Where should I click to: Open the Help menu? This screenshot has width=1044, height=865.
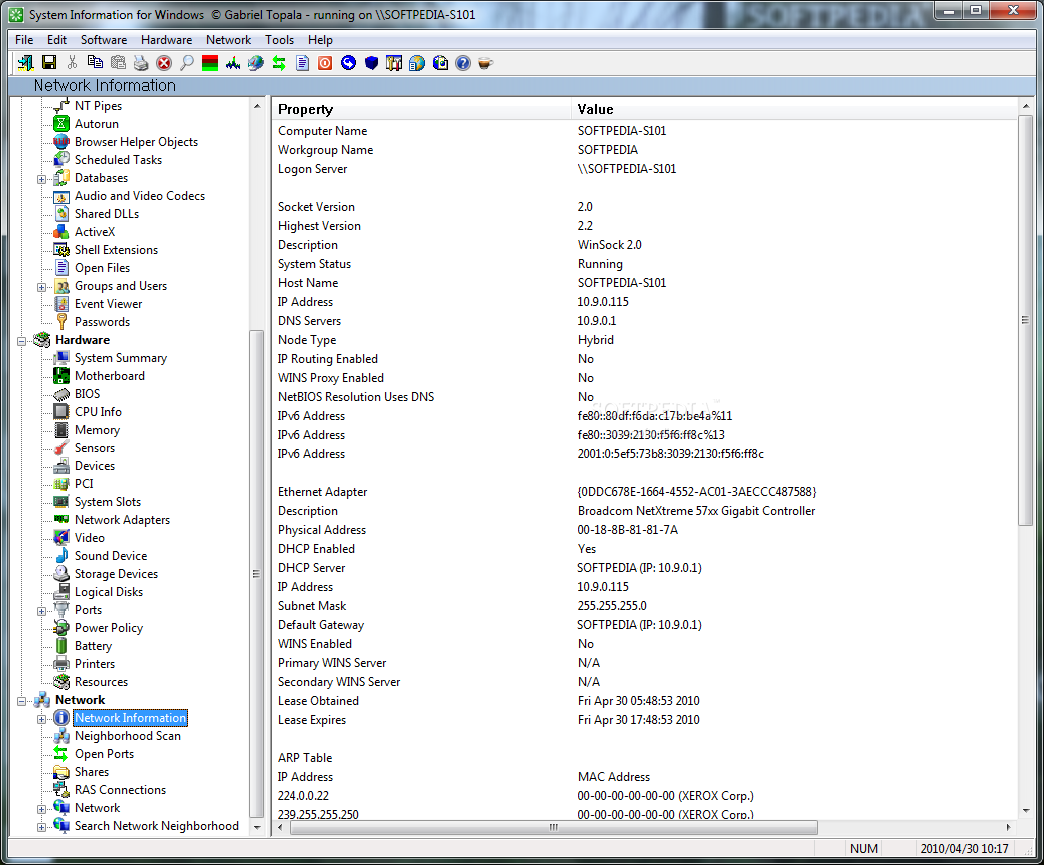(x=320, y=40)
